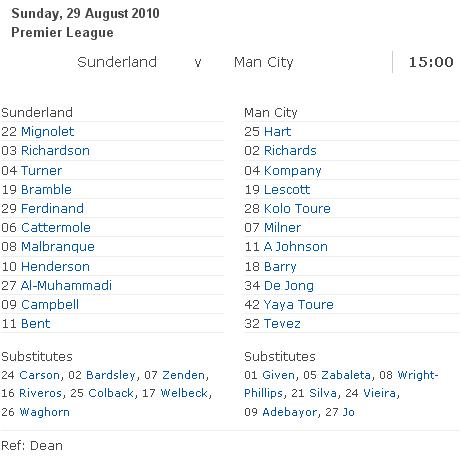Select the Sunderland team name in fixture header
461x459 pixels.
[x=117, y=62]
